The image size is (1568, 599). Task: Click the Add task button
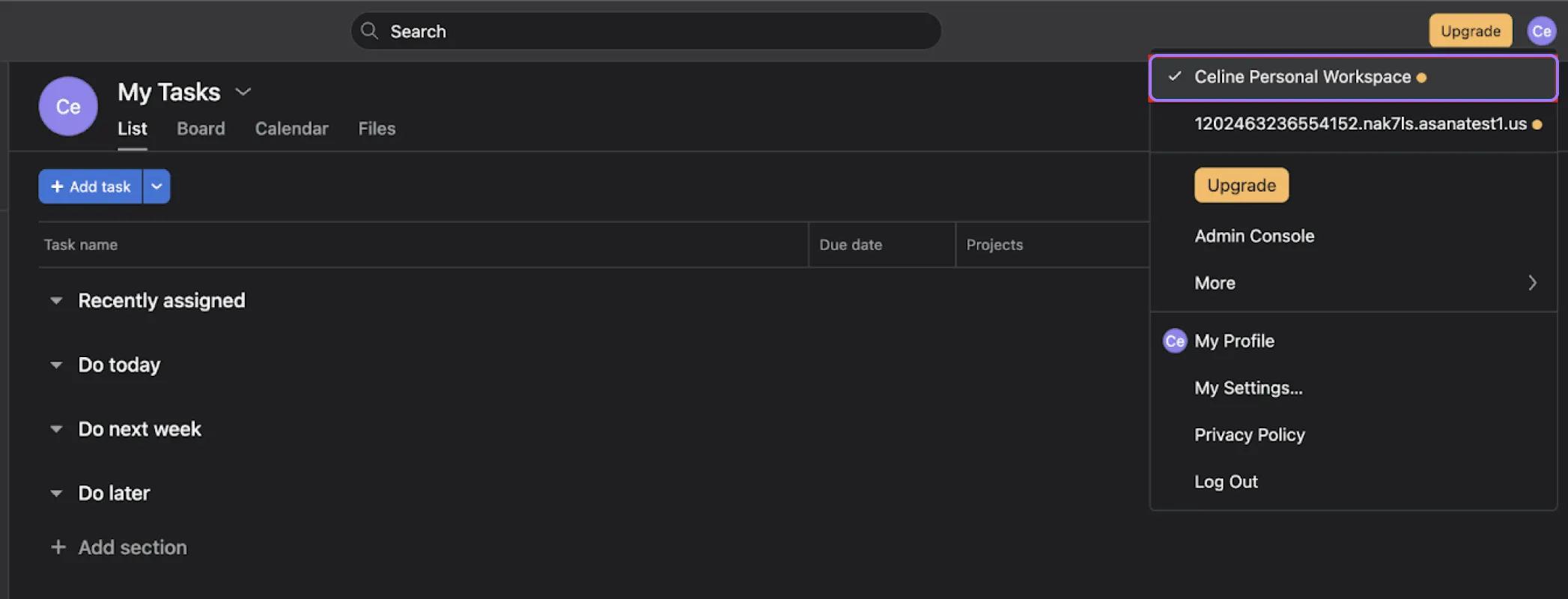[91, 186]
